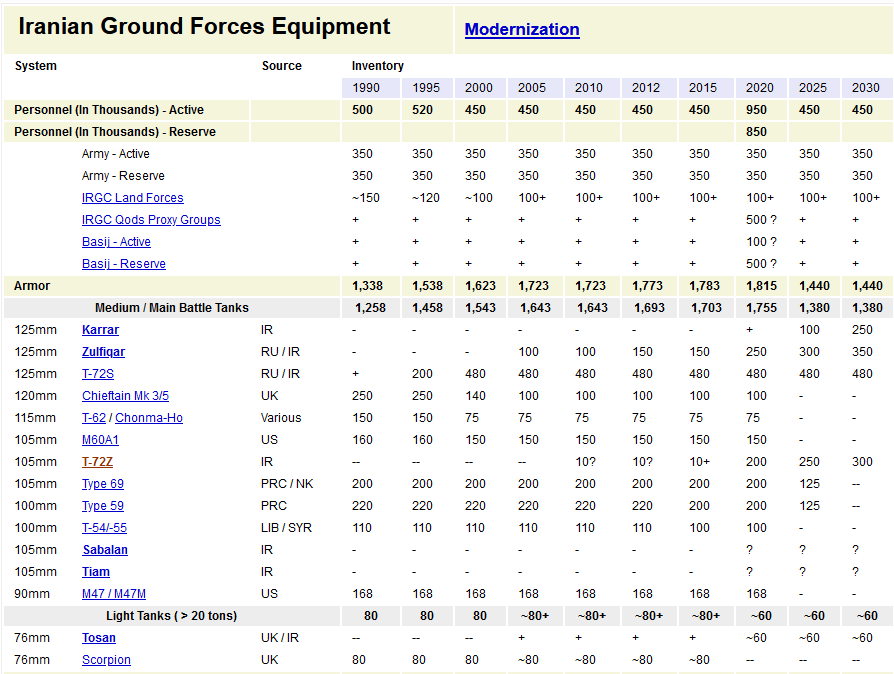Viewport: 894px width, 674px height.
Task: Open the visited T-72Z link
Action: 97,462
